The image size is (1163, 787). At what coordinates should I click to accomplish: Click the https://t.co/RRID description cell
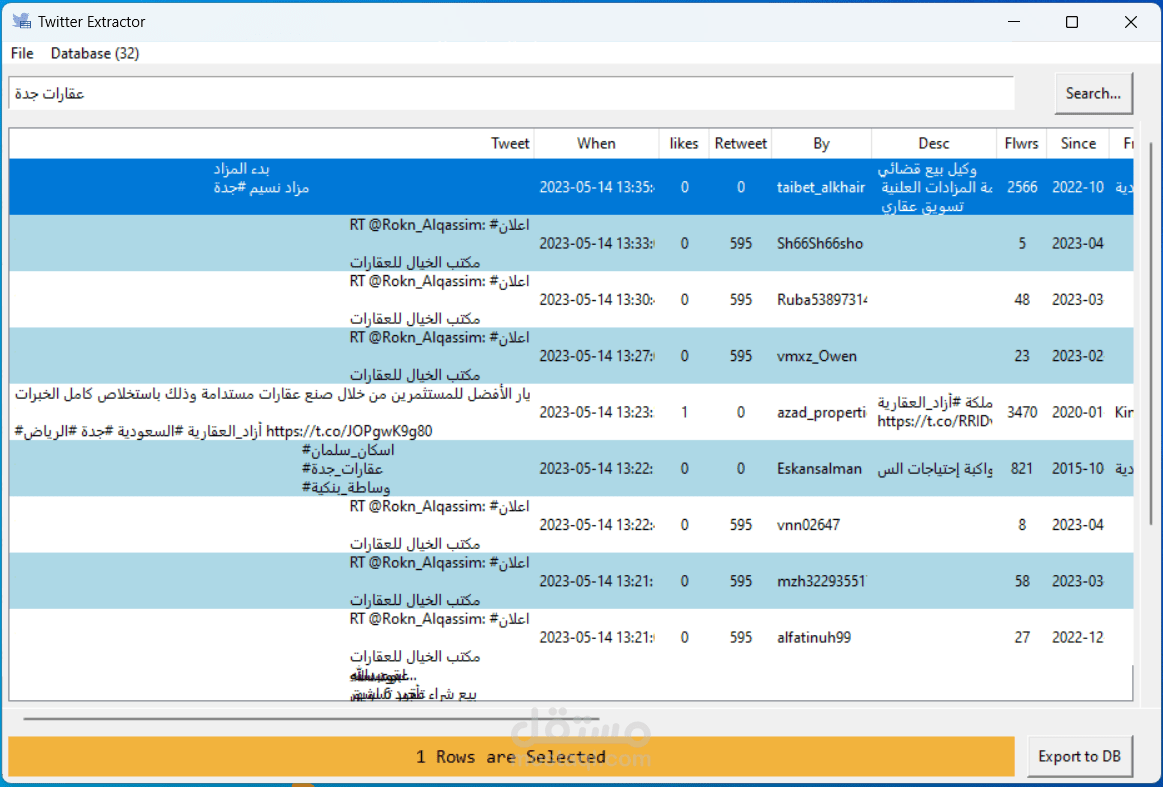(x=935, y=421)
